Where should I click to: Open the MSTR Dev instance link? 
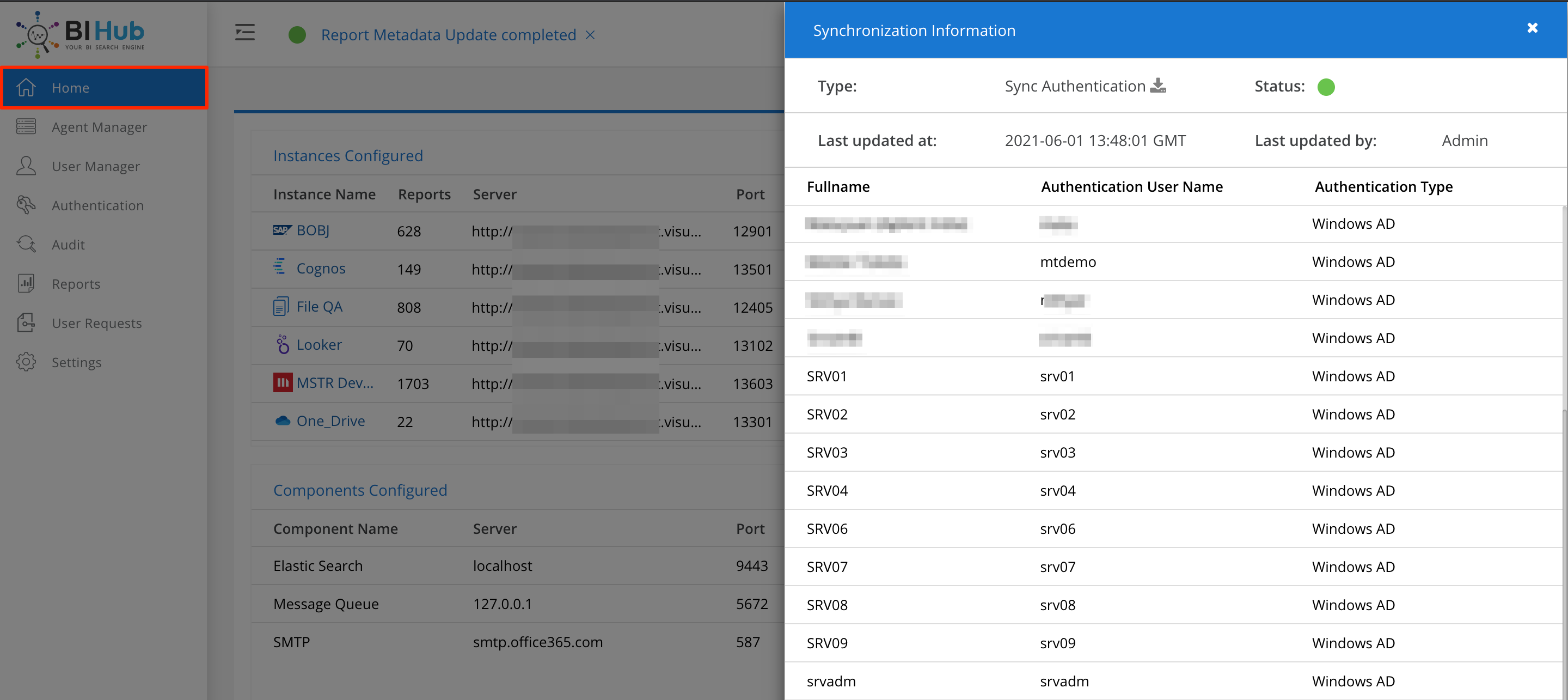335,382
